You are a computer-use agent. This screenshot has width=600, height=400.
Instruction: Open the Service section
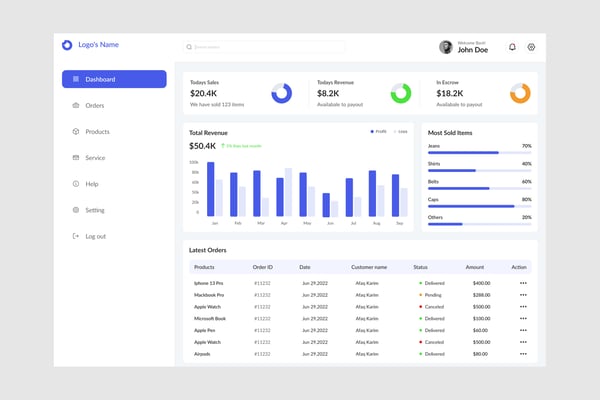tap(95, 158)
